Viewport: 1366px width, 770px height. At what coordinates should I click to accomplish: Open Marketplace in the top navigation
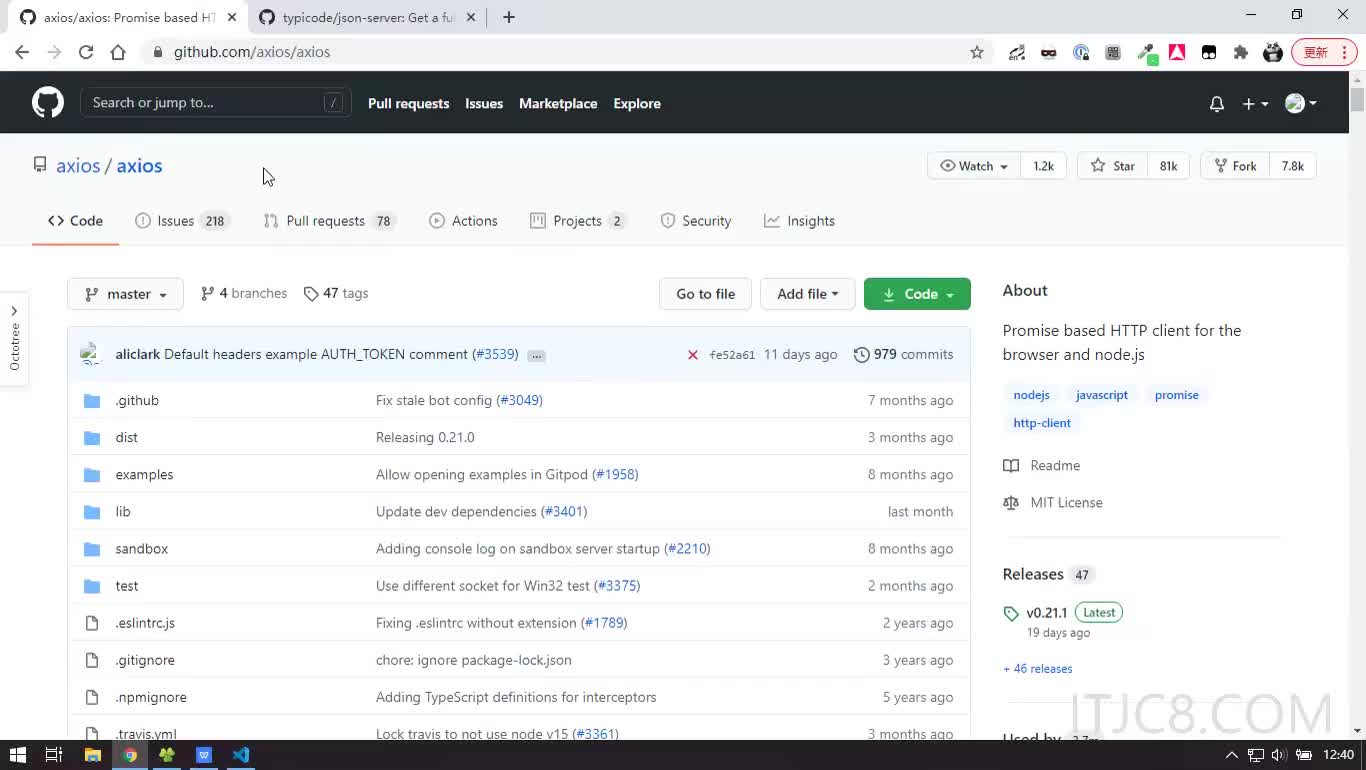[558, 104]
